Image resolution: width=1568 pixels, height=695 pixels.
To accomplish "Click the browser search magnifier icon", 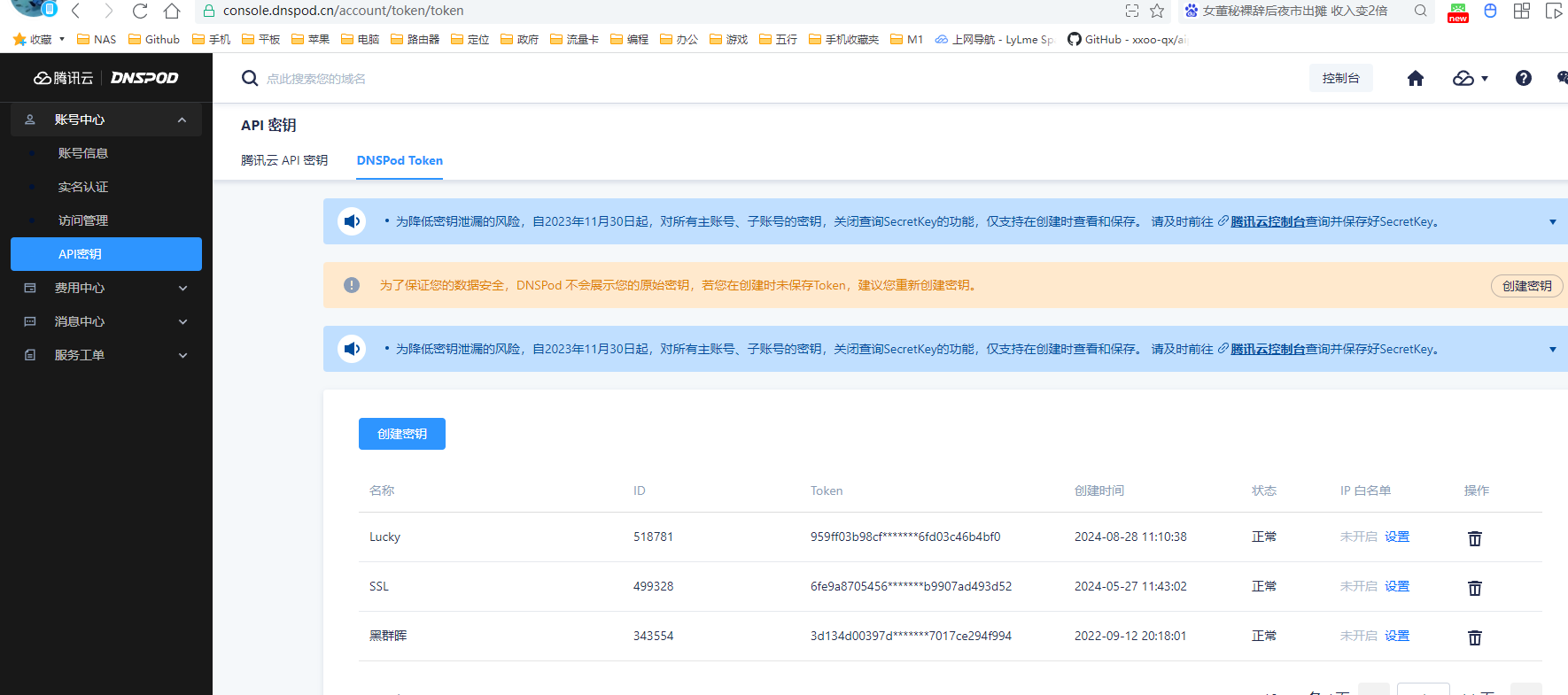I will (x=1421, y=11).
